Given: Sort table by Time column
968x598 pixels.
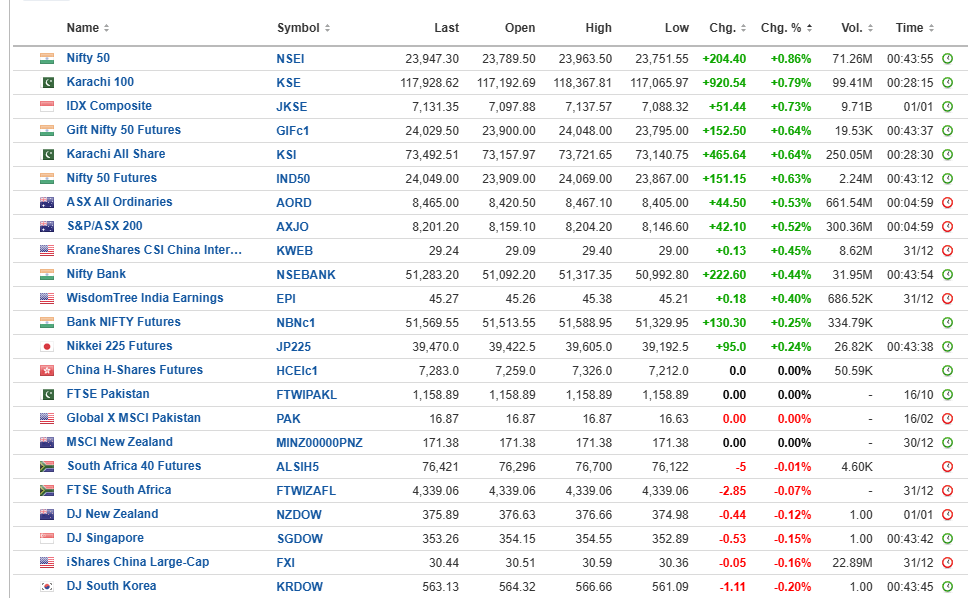Looking at the screenshot, I should [915, 28].
